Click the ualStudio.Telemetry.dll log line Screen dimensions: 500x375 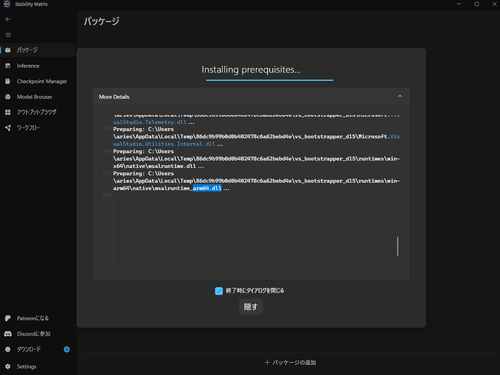[x=149, y=122]
